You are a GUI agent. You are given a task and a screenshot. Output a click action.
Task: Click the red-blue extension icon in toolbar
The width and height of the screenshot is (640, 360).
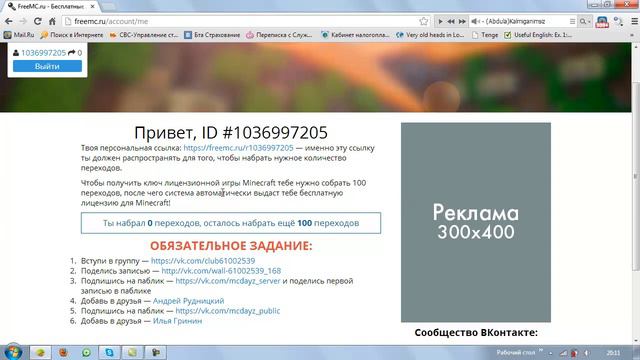click(602, 22)
